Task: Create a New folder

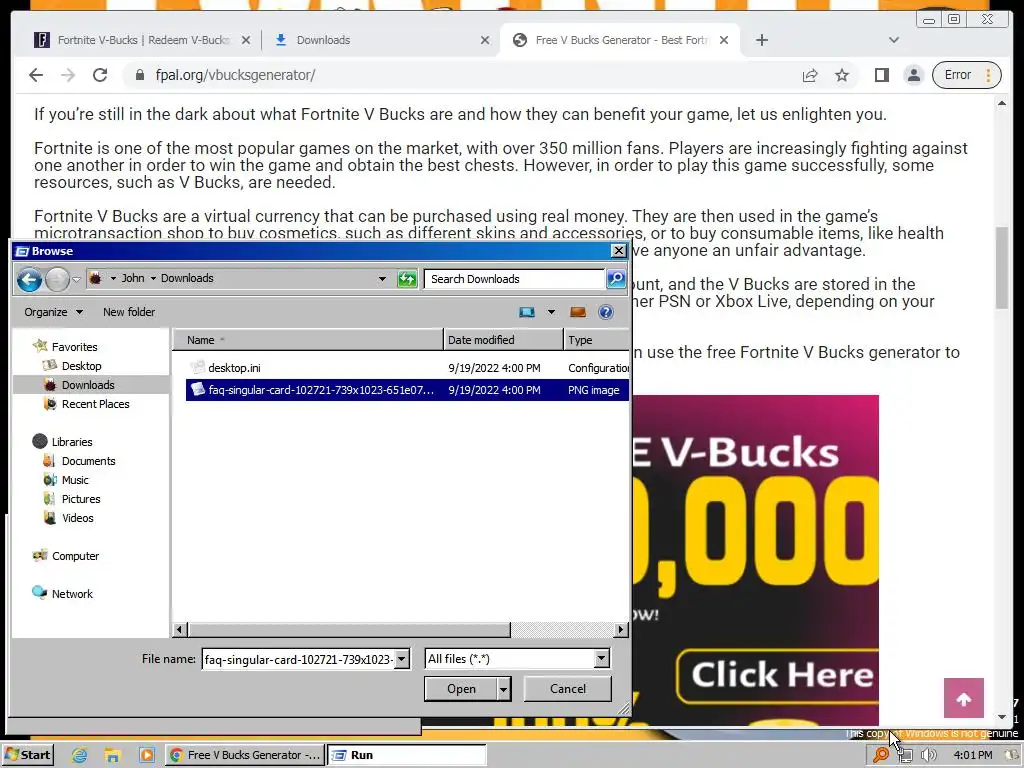Action: (x=129, y=312)
